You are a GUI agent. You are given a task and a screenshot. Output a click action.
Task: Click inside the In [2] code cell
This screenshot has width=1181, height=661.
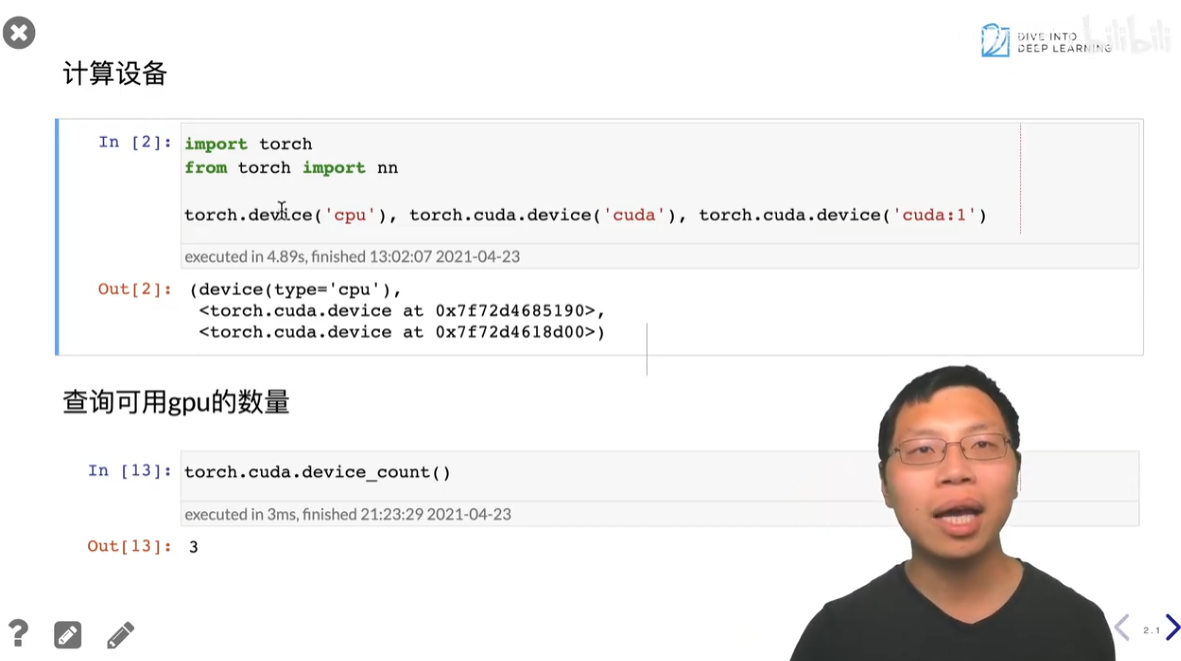[x=659, y=183]
